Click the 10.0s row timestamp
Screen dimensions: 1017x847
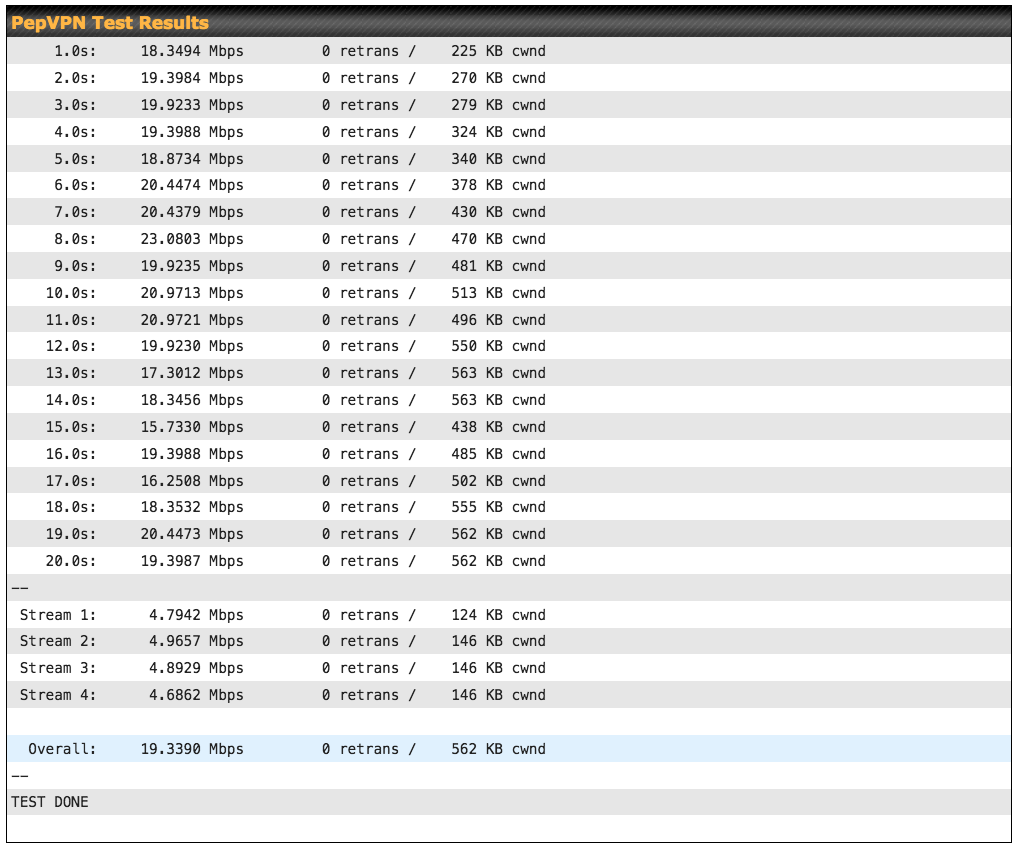[71, 293]
